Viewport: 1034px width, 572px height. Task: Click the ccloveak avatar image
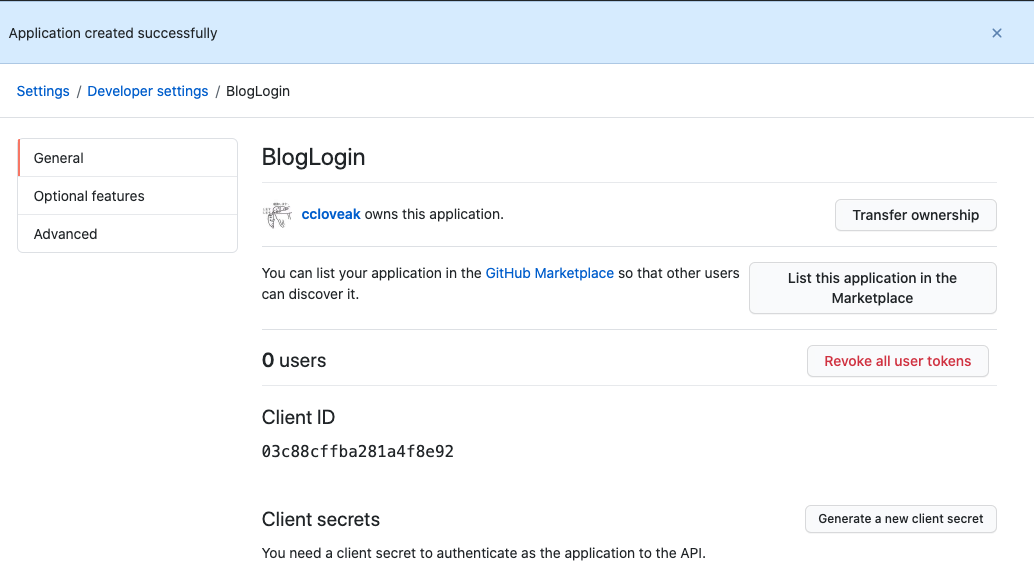[277, 214]
